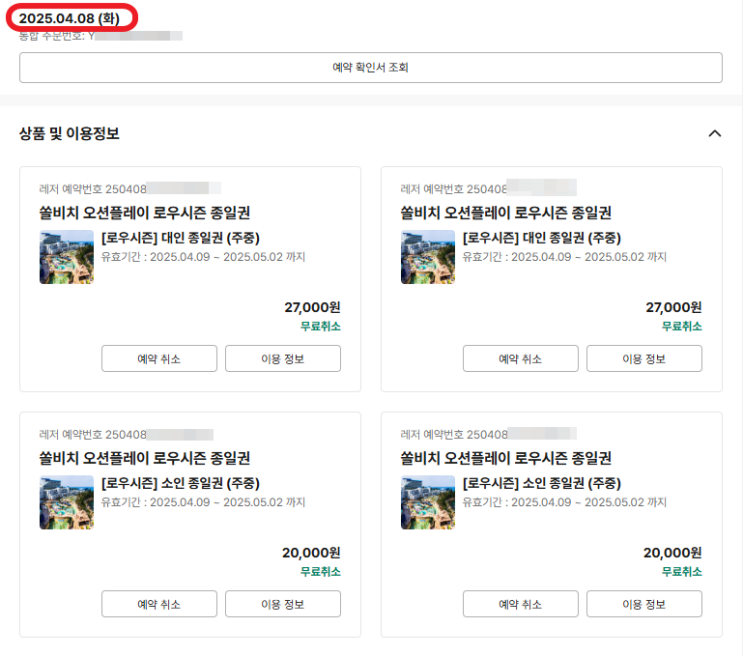Click 이용 정보 in the left 대인 종일권 card
Image resolution: width=743 pixels, height=656 pixels.
coord(283,359)
